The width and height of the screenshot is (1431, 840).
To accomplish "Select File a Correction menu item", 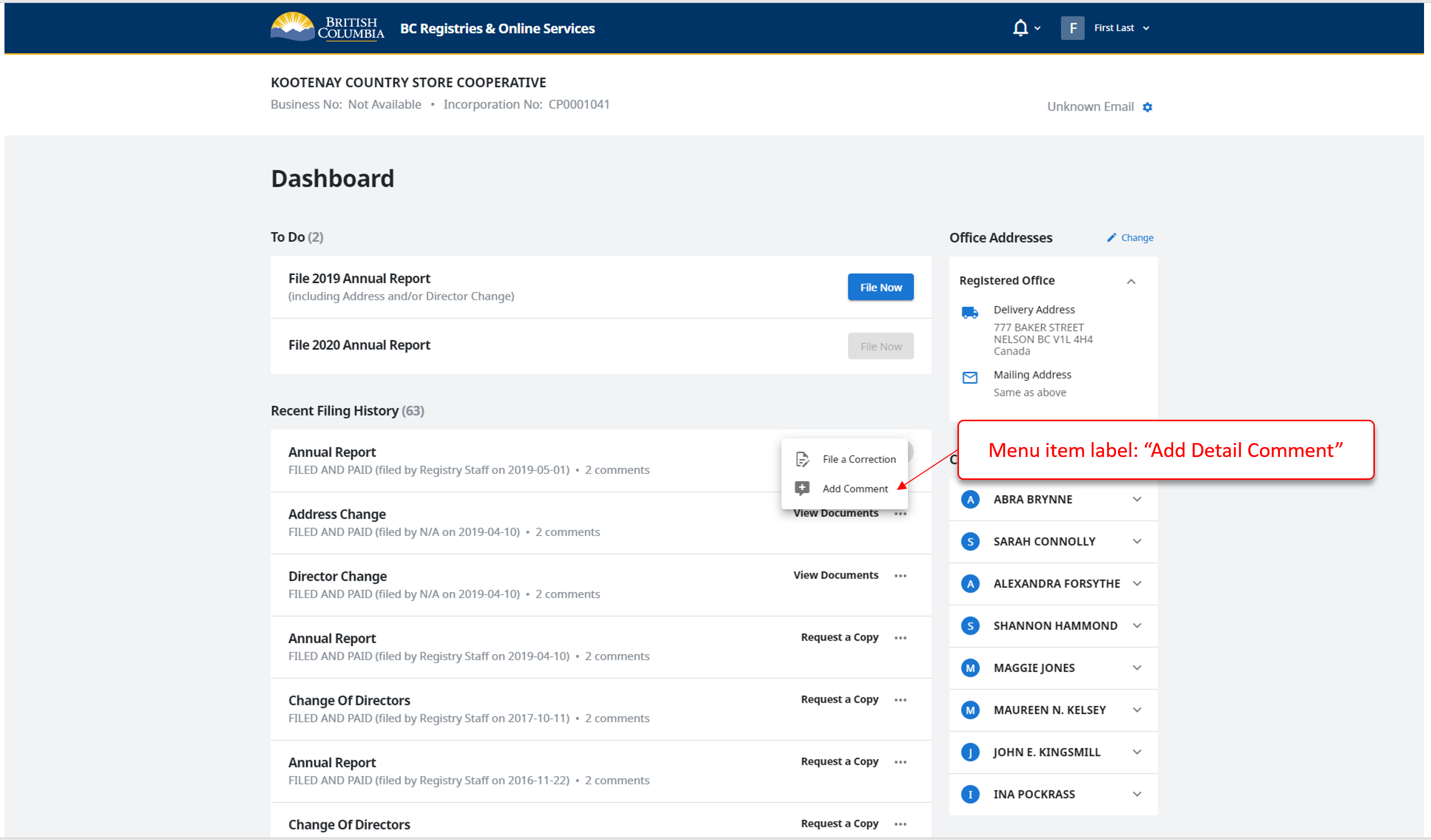I will click(844, 459).
